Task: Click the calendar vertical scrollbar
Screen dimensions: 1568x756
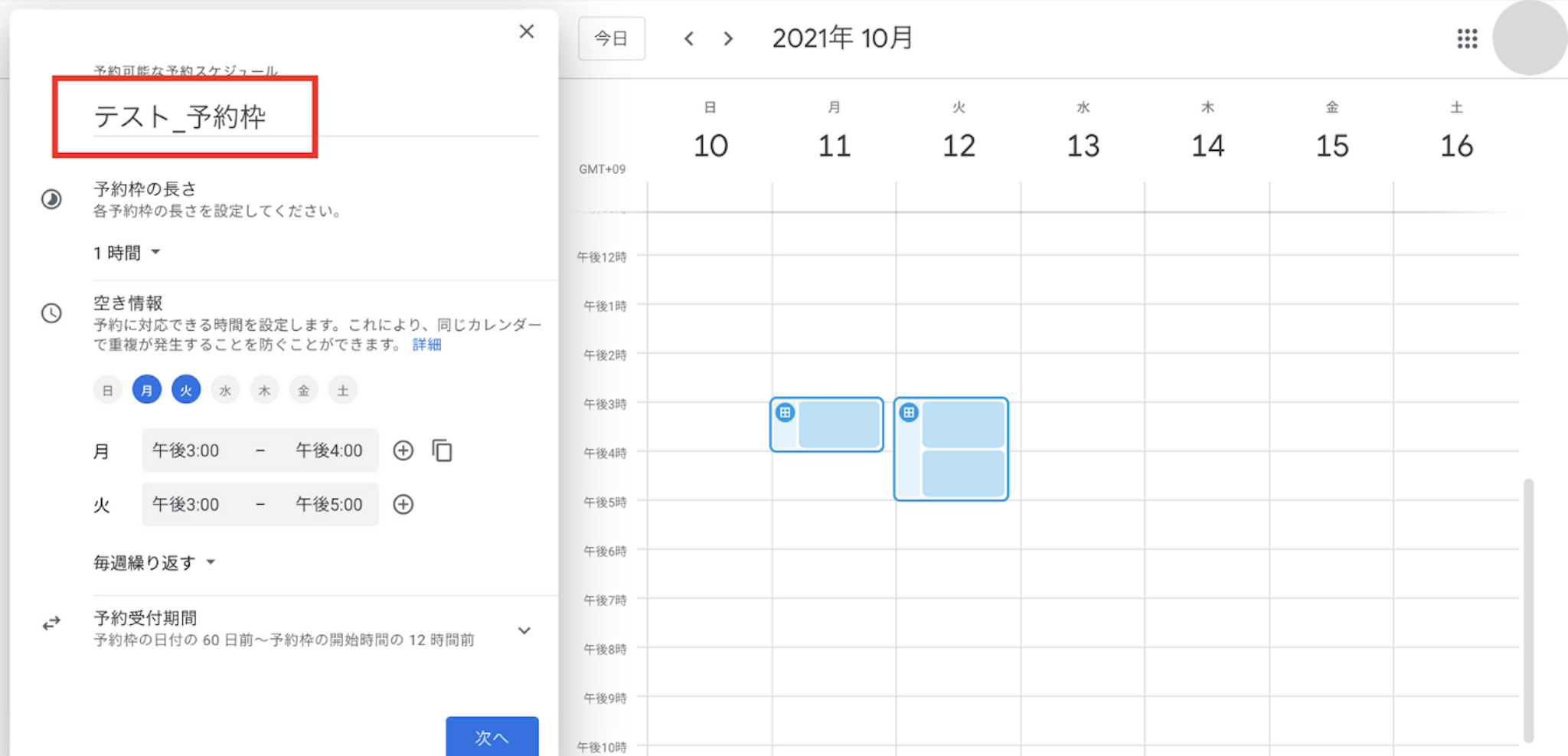Action: coord(1528,609)
